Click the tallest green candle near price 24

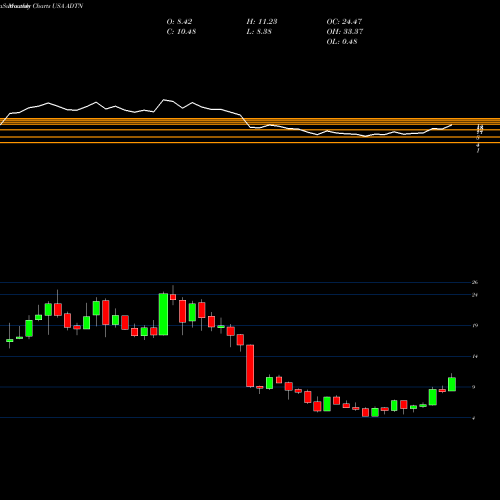(163, 314)
